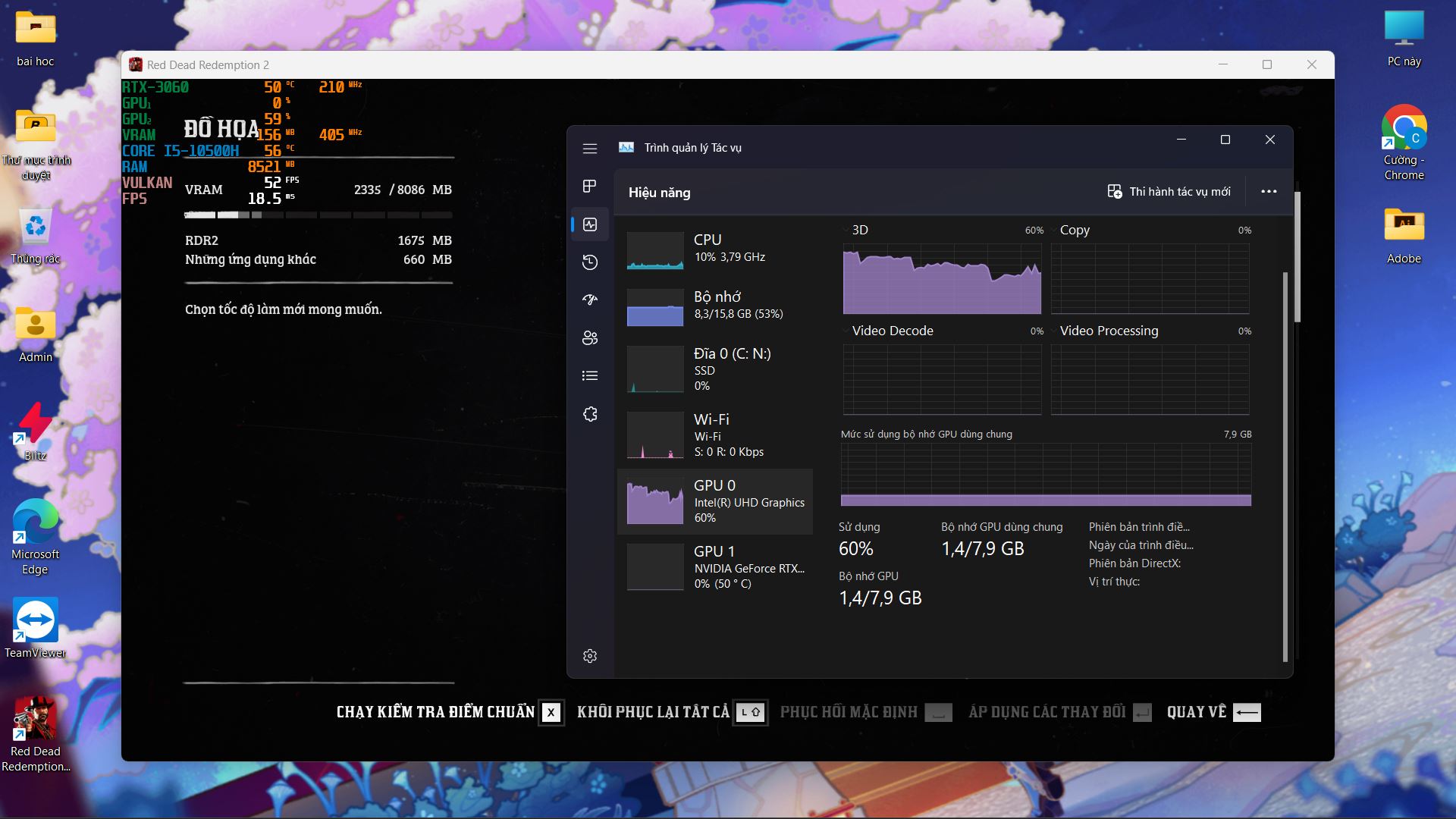Open Task Manager settings gear icon
Viewport: 1456px width, 819px height.
pos(590,656)
